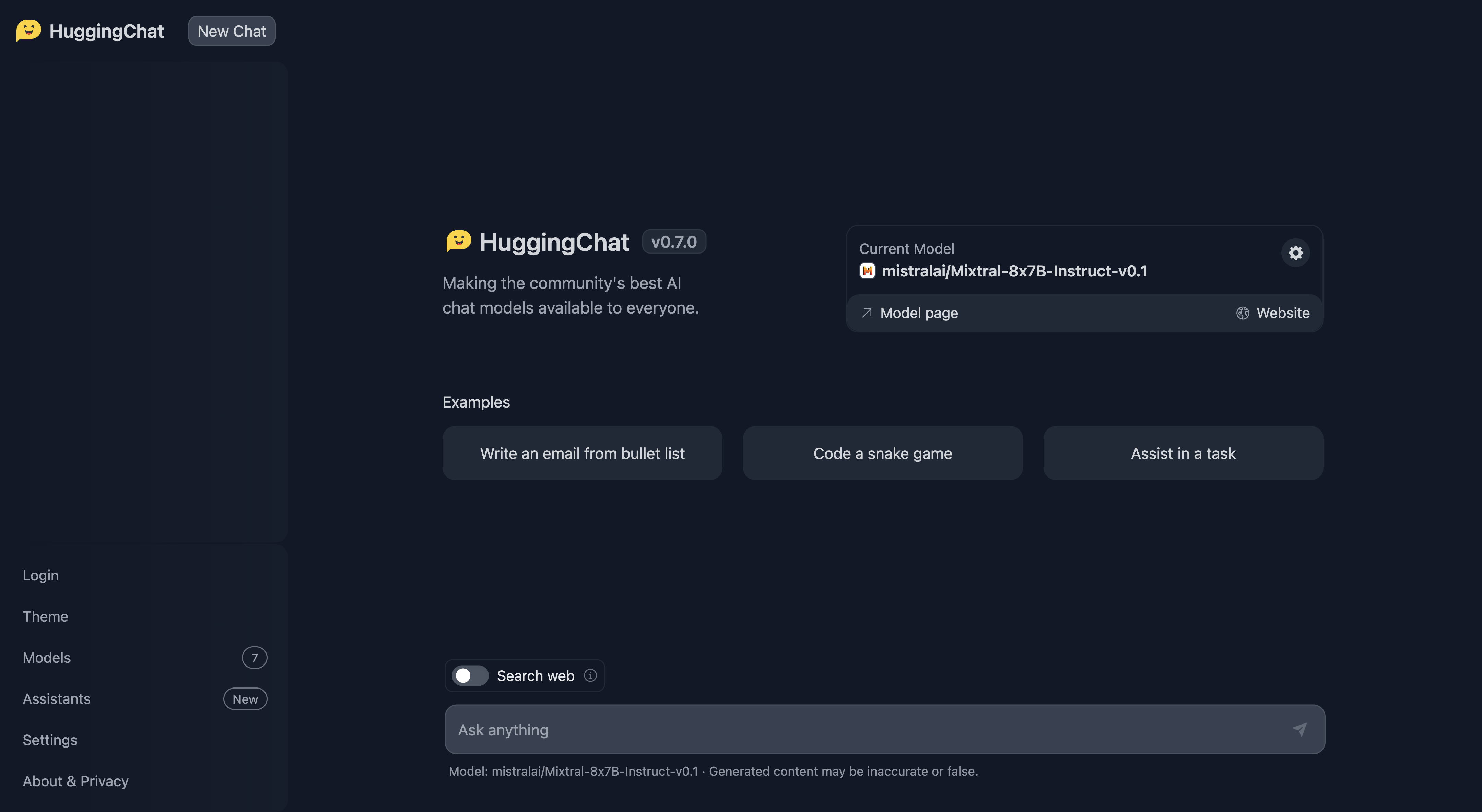The image size is (1482, 812).
Task: Start a New Chat
Action: coord(231,31)
